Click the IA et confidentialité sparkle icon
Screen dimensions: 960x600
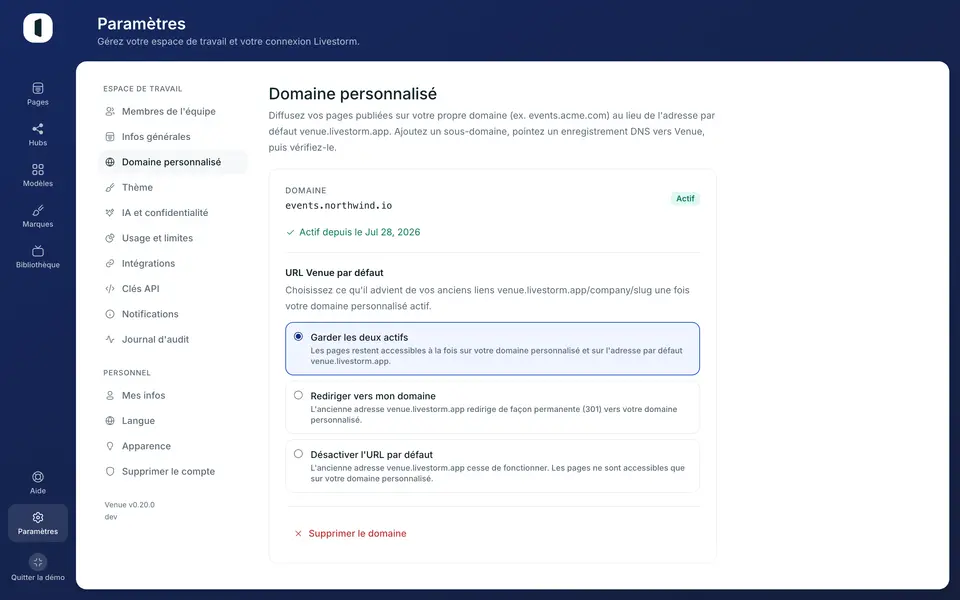pyautogui.click(x=110, y=212)
